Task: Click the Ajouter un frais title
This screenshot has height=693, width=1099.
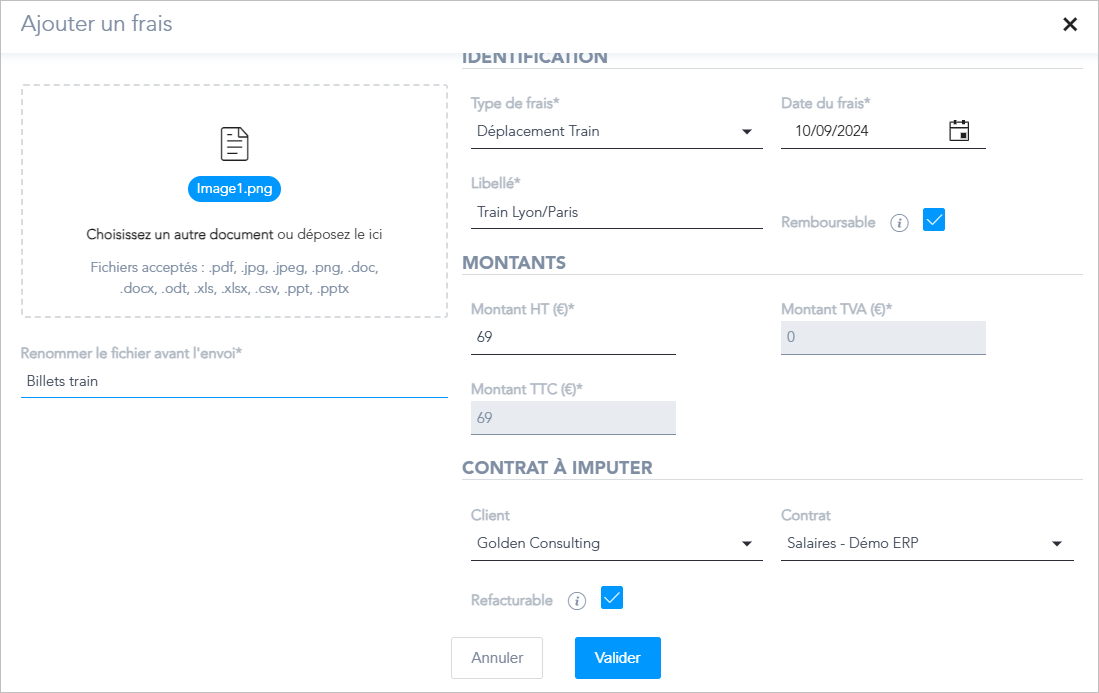Action: click(97, 24)
